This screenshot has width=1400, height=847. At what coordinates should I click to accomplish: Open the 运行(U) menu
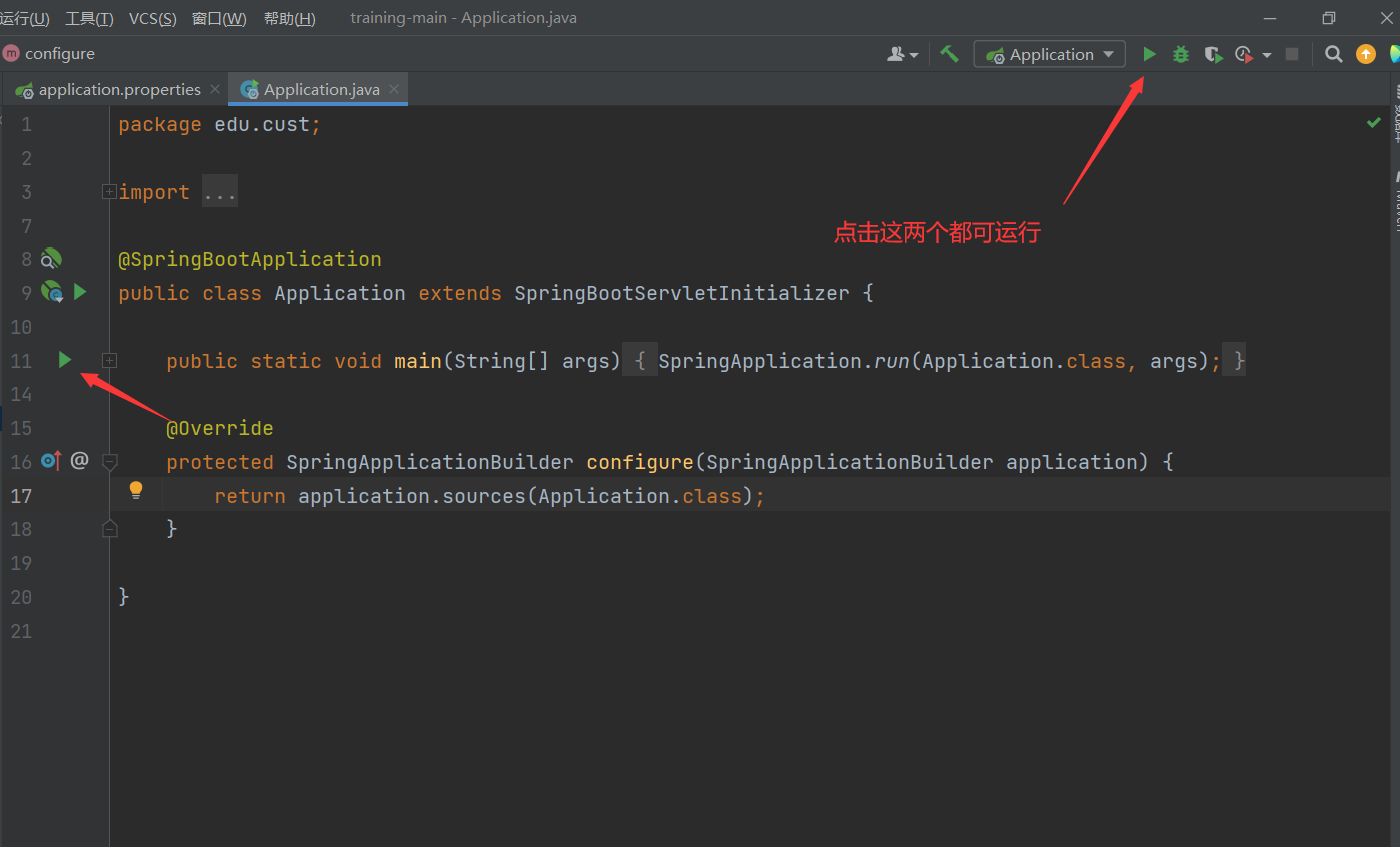pyautogui.click(x=24, y=18)
